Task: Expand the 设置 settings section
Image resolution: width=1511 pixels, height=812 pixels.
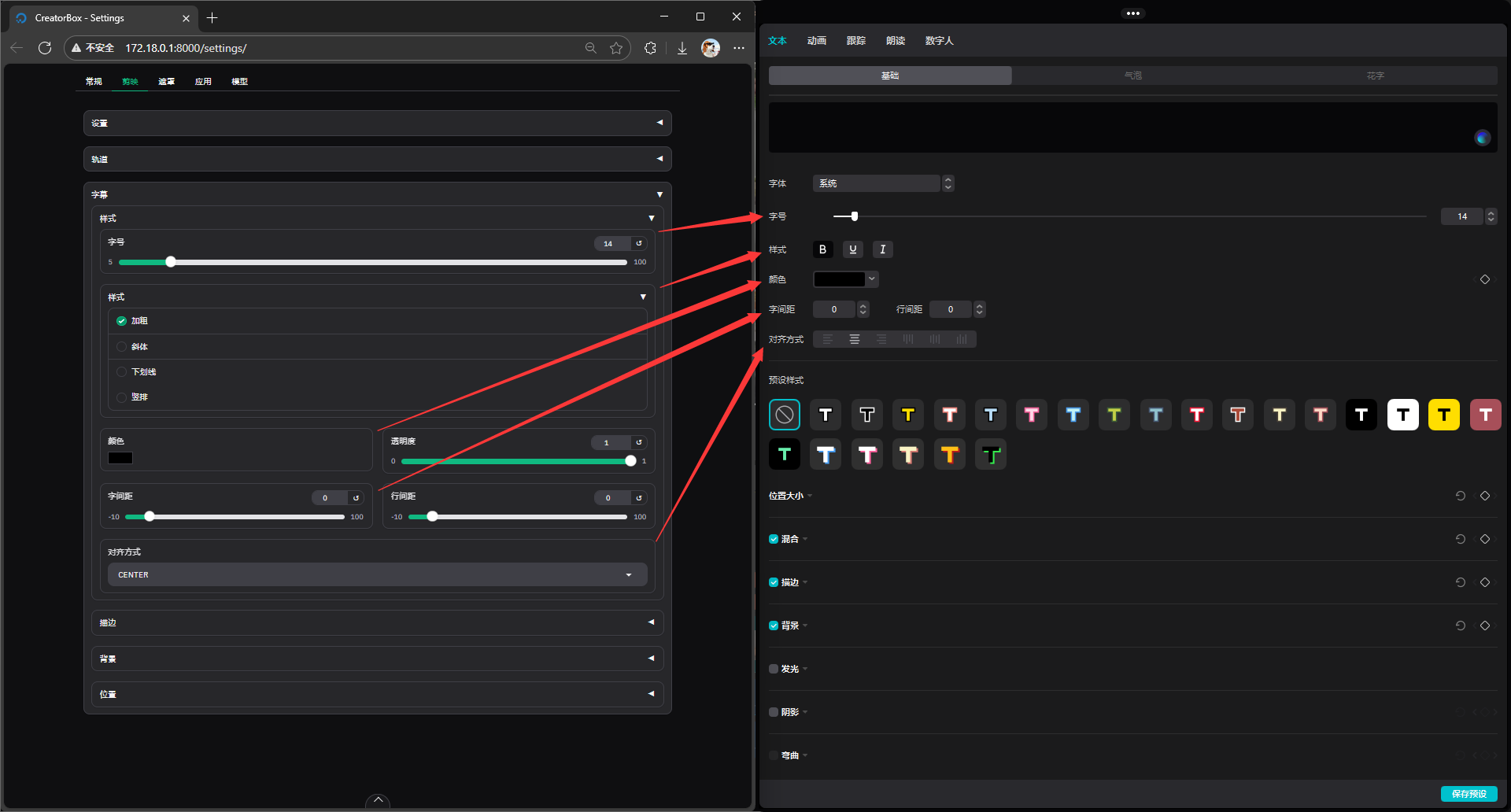Action: pyautogui.click(x=377, y=123)
